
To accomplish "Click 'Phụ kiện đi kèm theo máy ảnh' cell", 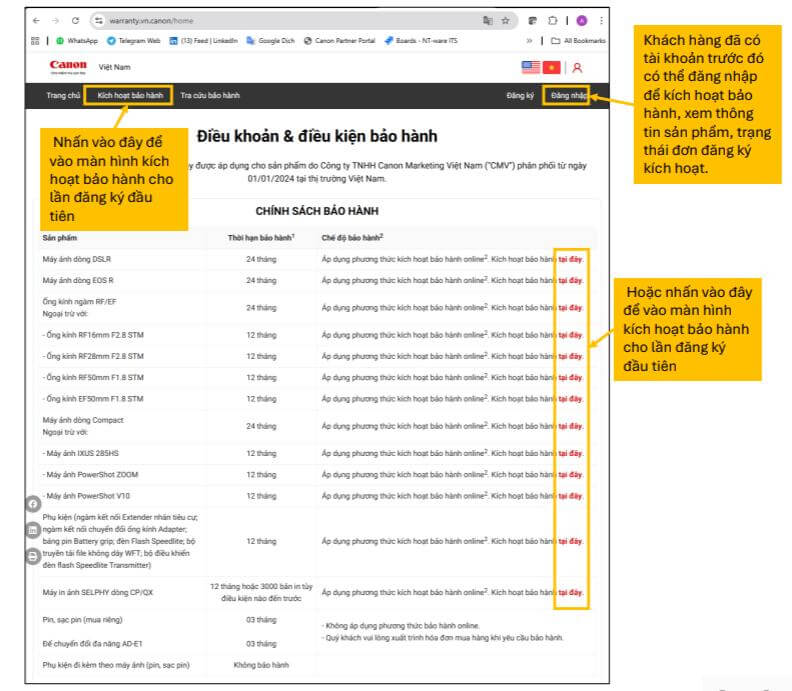I will 116,665.
